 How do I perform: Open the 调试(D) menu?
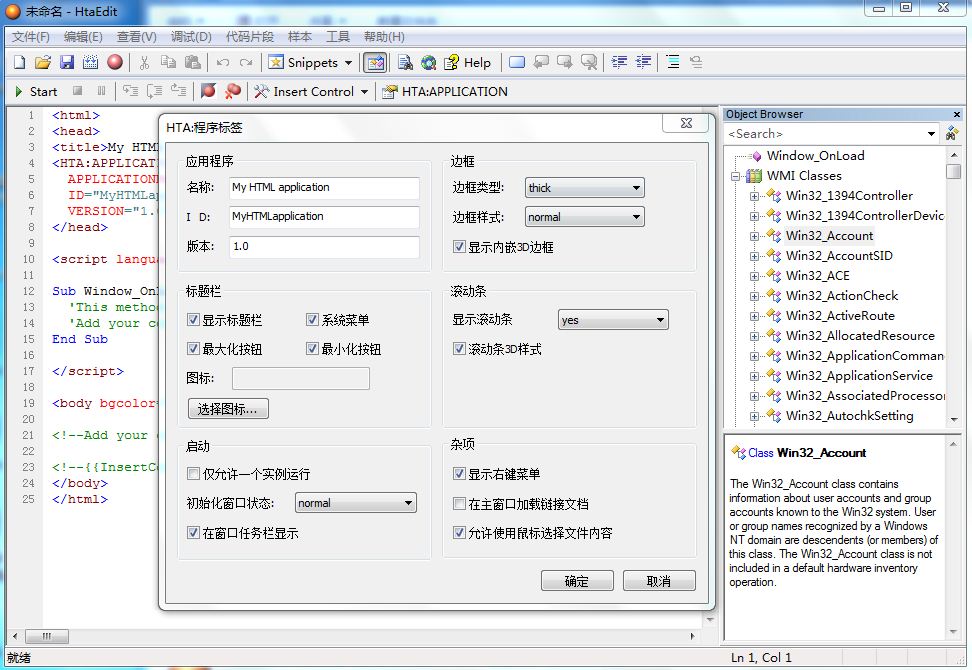pos(191,37)
